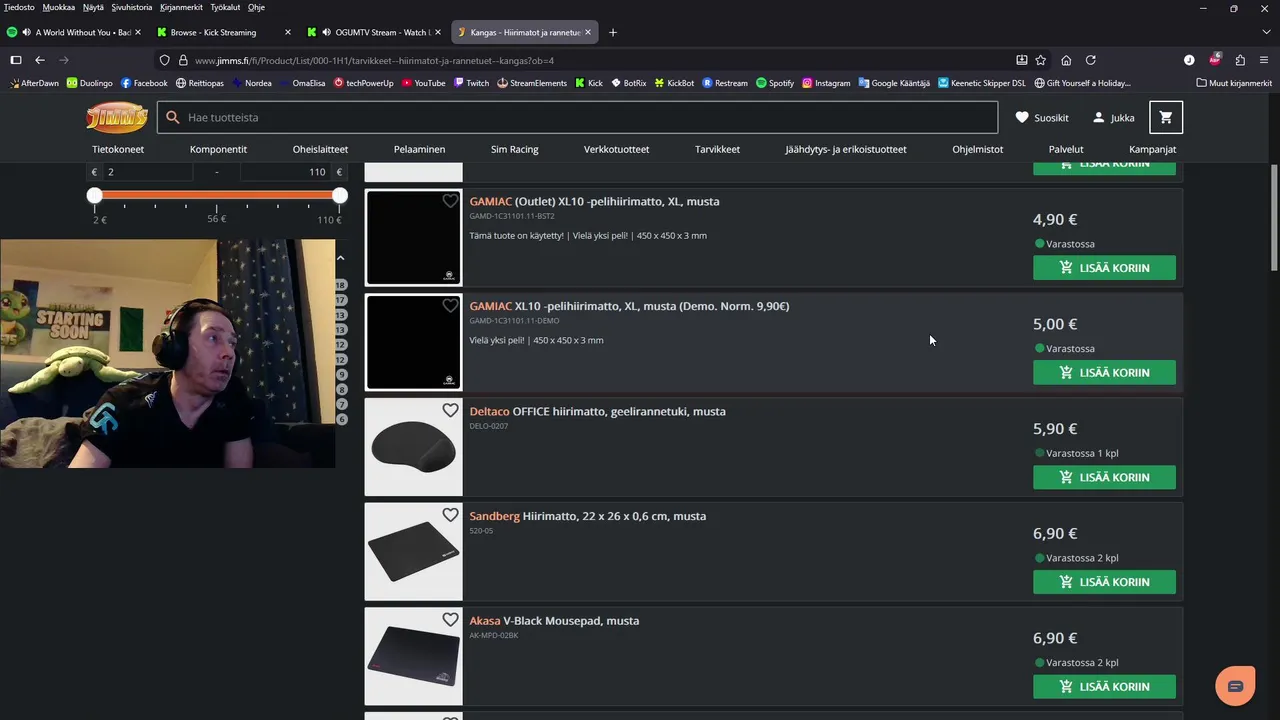Favorite the Sandberg Hiirimatto heart
This screenshot has width=1280, height=720.
point(450,516)
